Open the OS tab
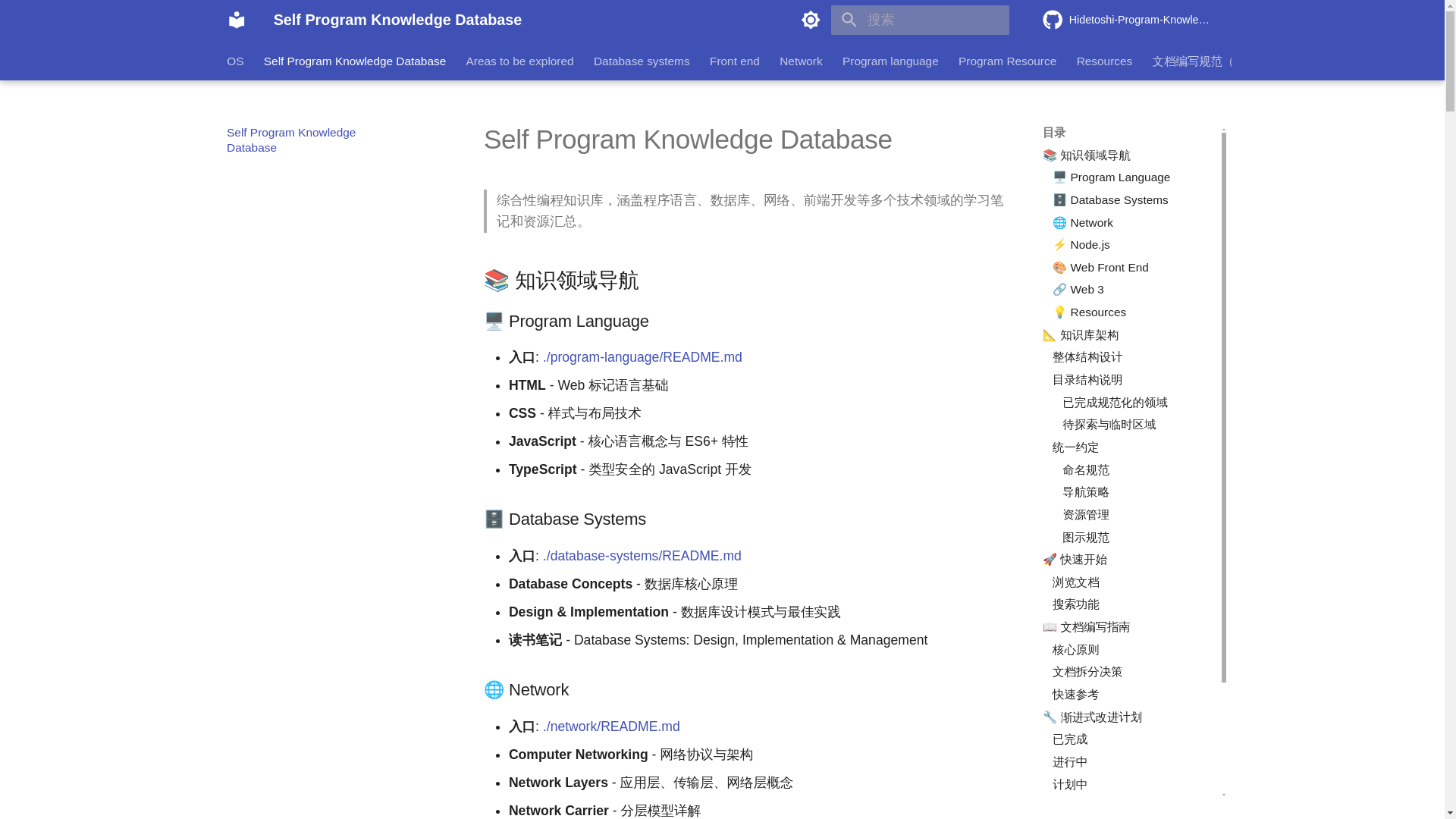This screenshot has width=1456, height=819. [235, 61]
